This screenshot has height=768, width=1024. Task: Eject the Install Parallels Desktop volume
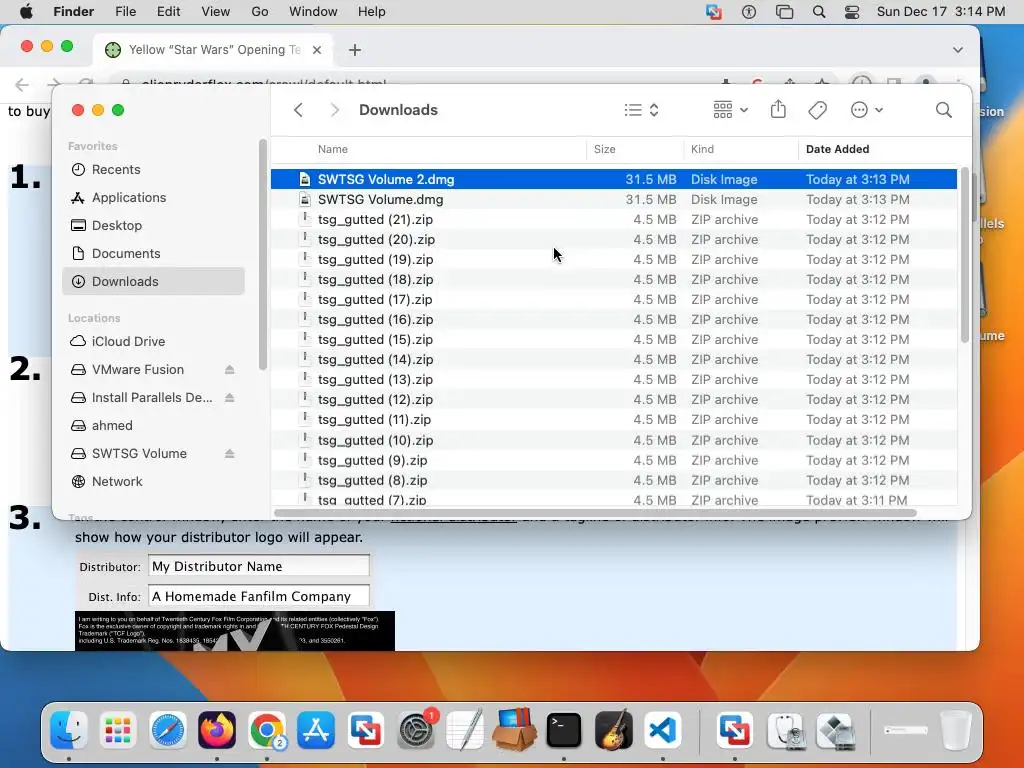point(229,398)
